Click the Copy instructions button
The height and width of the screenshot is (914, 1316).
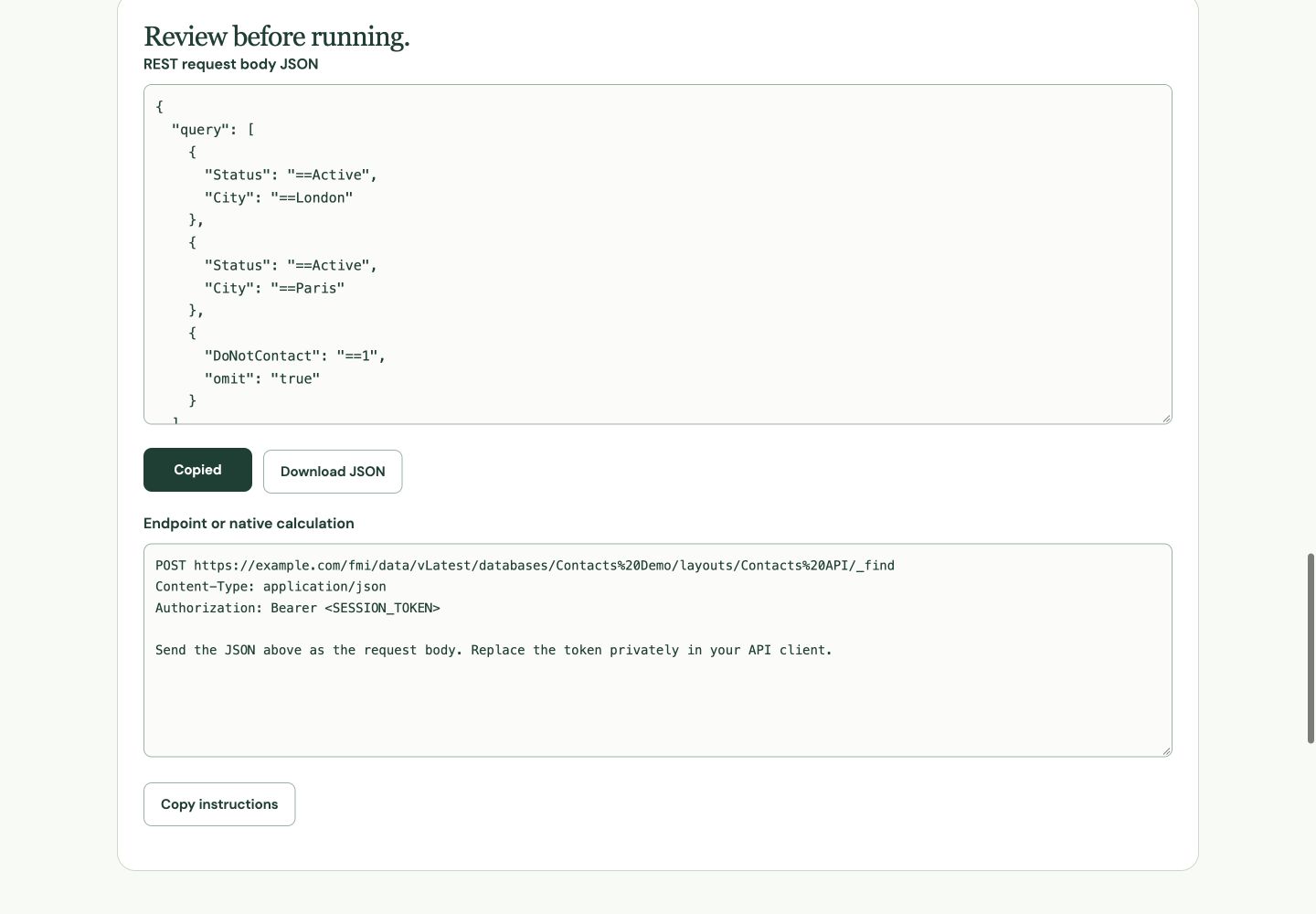pyautogui.click(x=219, y=804)
